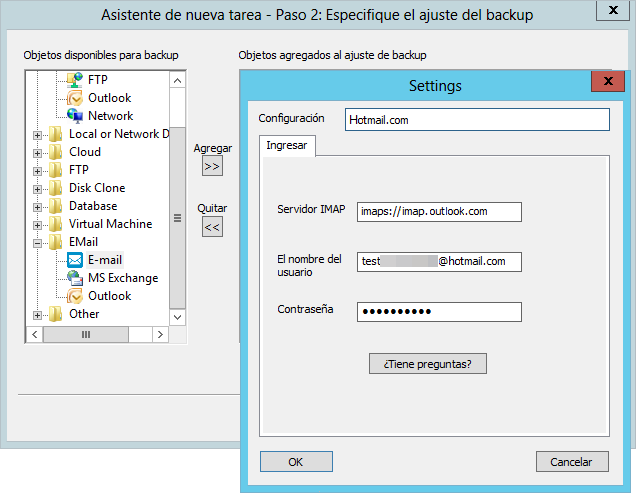
Task: Click the tree's vertical scrollbar down arrow
Action: (x=177, y=317)
